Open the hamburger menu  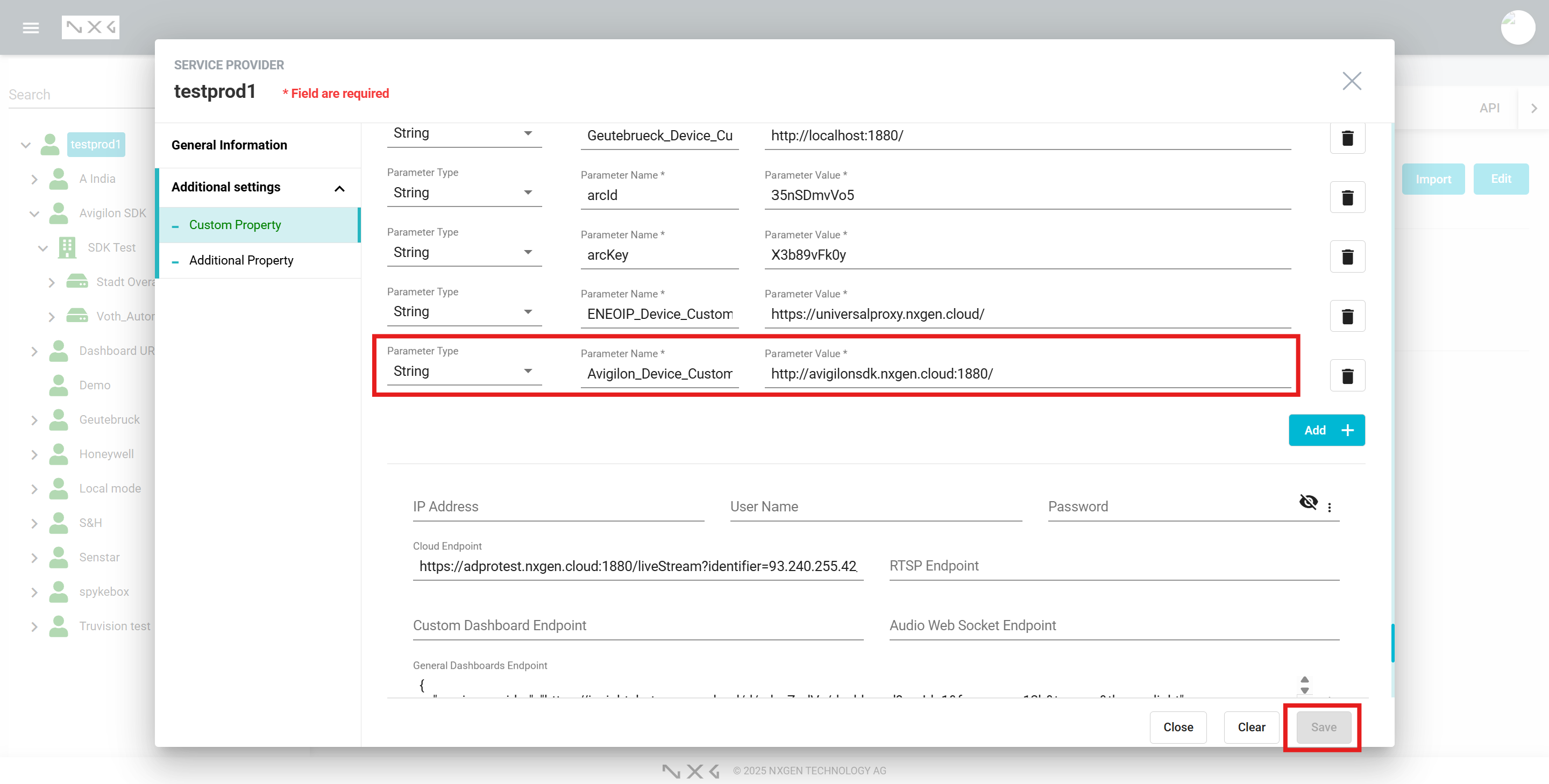click(31, 27)
